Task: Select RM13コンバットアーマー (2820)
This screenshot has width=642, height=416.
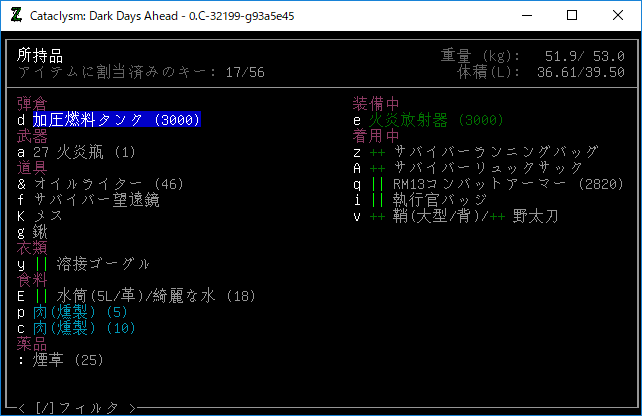Action: [x=500, y=184]
